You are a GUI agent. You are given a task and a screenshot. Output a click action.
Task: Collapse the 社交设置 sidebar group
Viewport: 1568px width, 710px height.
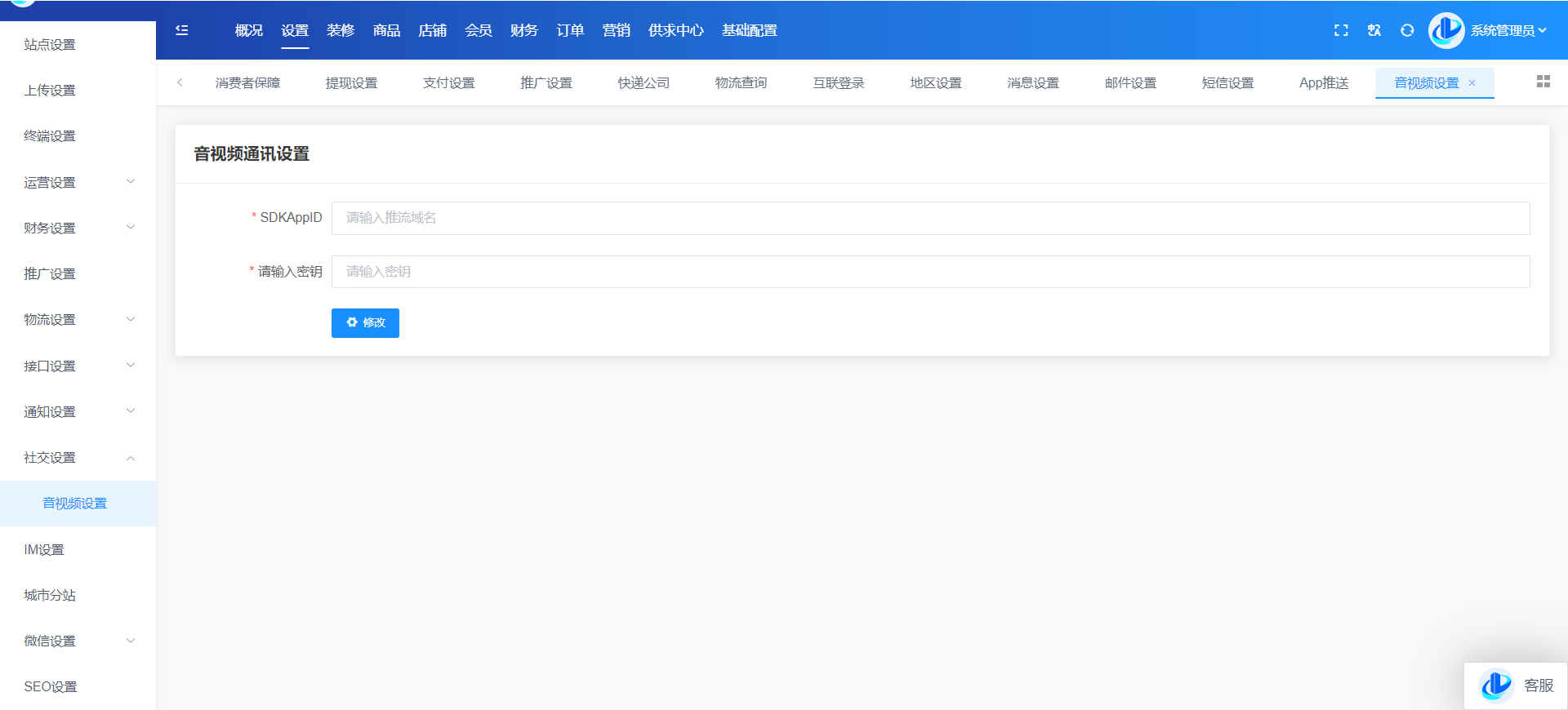click(x=78, y=457)
